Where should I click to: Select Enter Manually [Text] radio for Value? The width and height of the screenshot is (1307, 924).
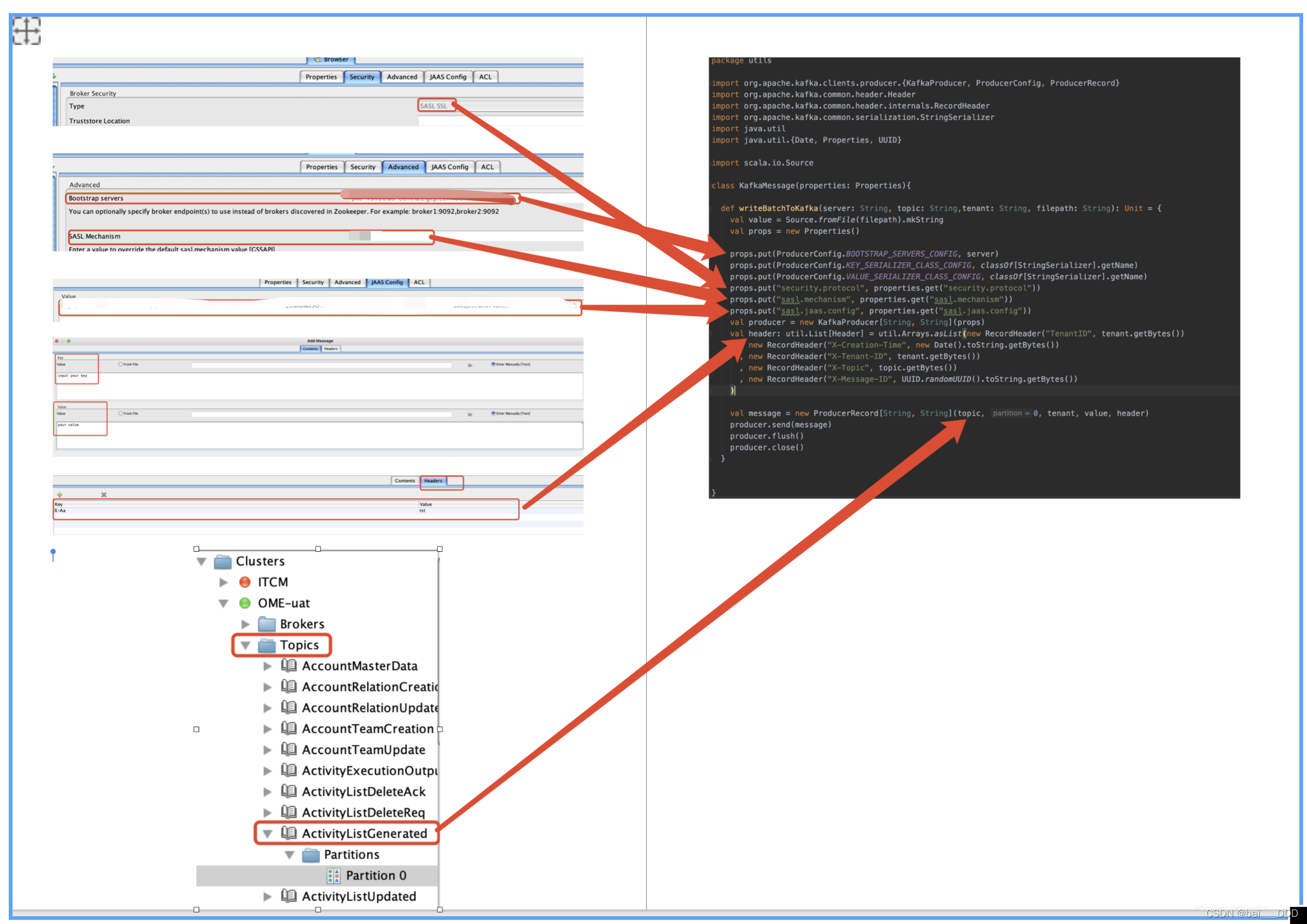(493, 413)
